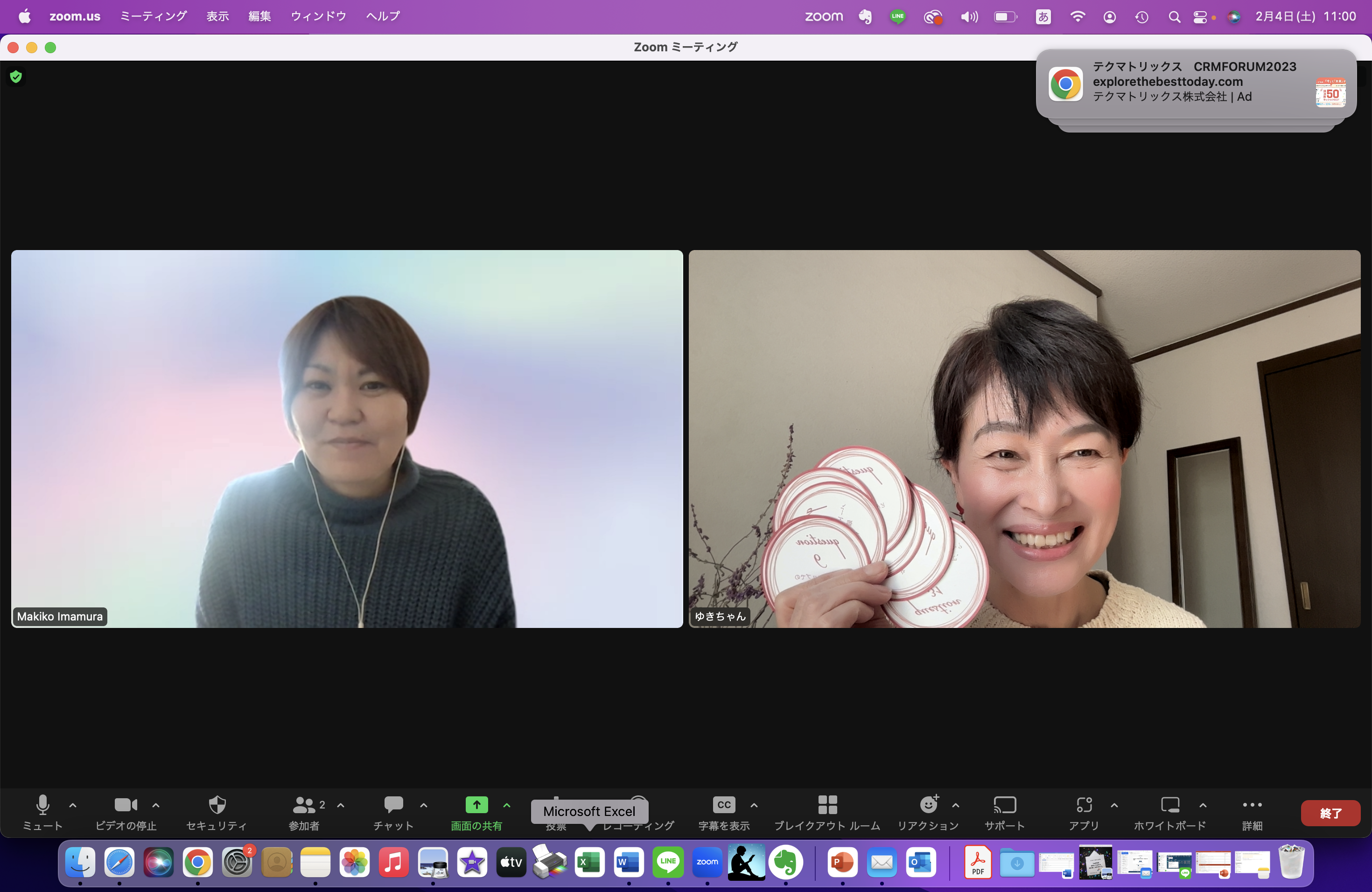Open the ウィンドウ menu in menu bar
Image resolution: width=1372 pixels, height=892 pixels.
(318, 16)
